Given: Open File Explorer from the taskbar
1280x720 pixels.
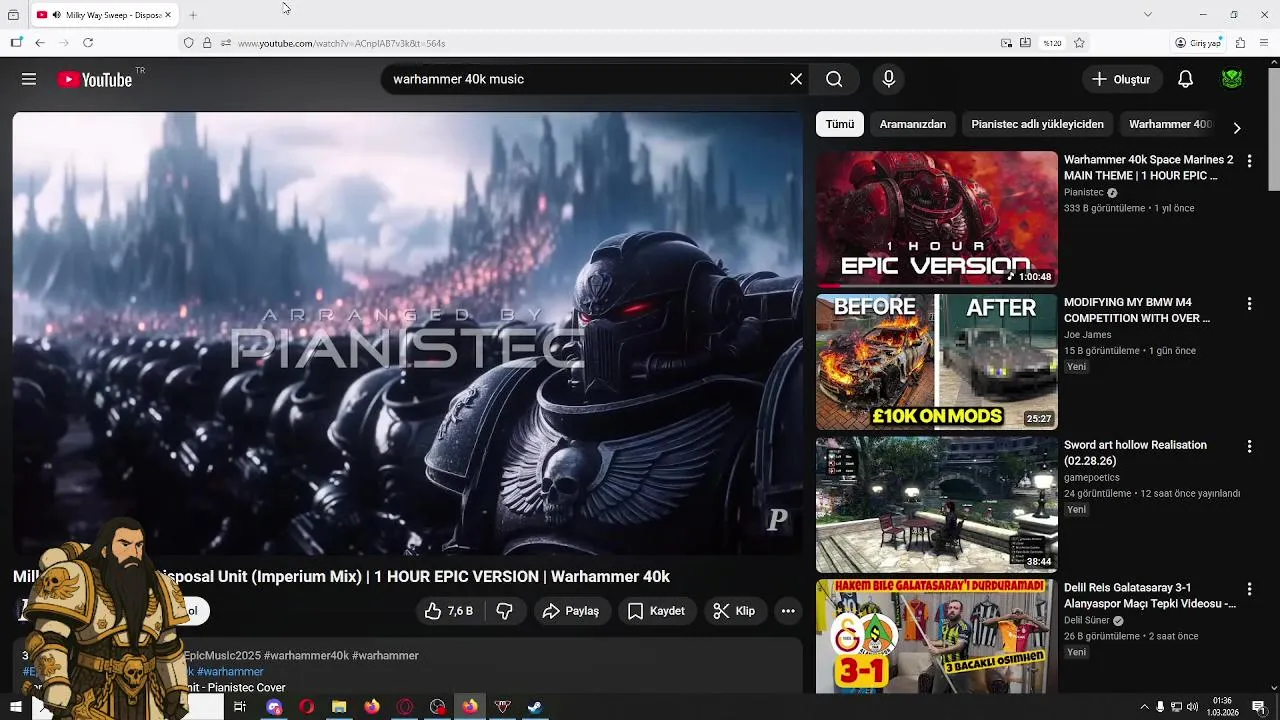Looking at the screenshot, I should pos(339,707).
